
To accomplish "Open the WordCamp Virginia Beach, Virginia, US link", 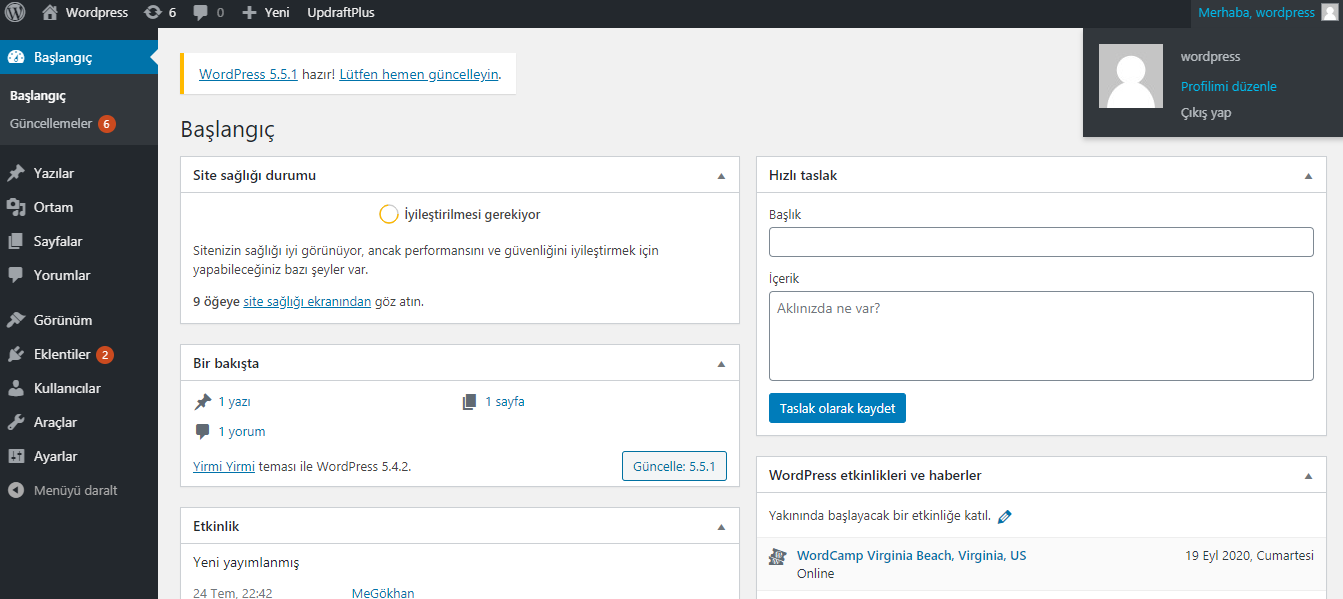I will [x=911, y=556].
